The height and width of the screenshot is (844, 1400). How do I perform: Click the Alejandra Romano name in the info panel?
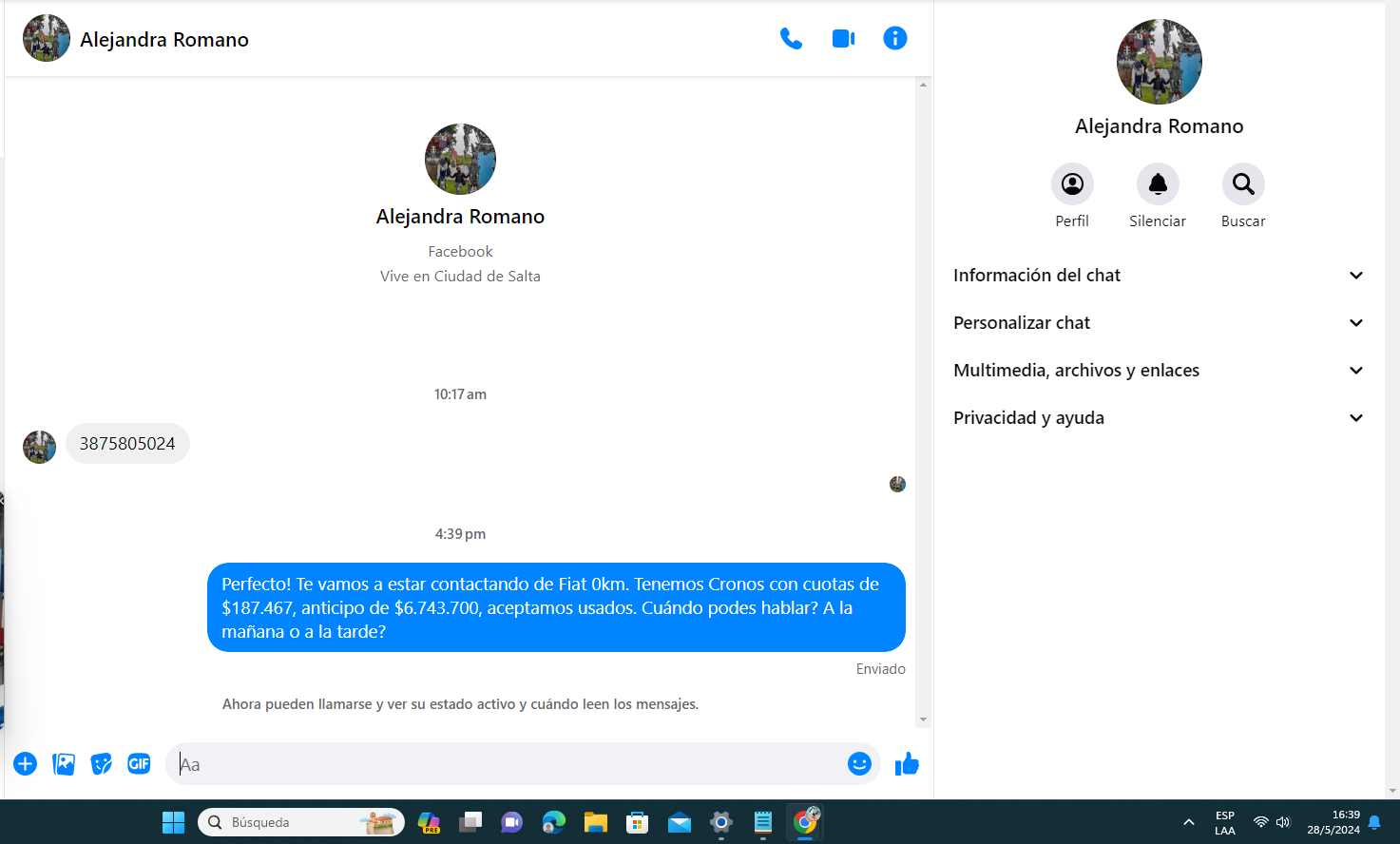tap(1160, 126)
